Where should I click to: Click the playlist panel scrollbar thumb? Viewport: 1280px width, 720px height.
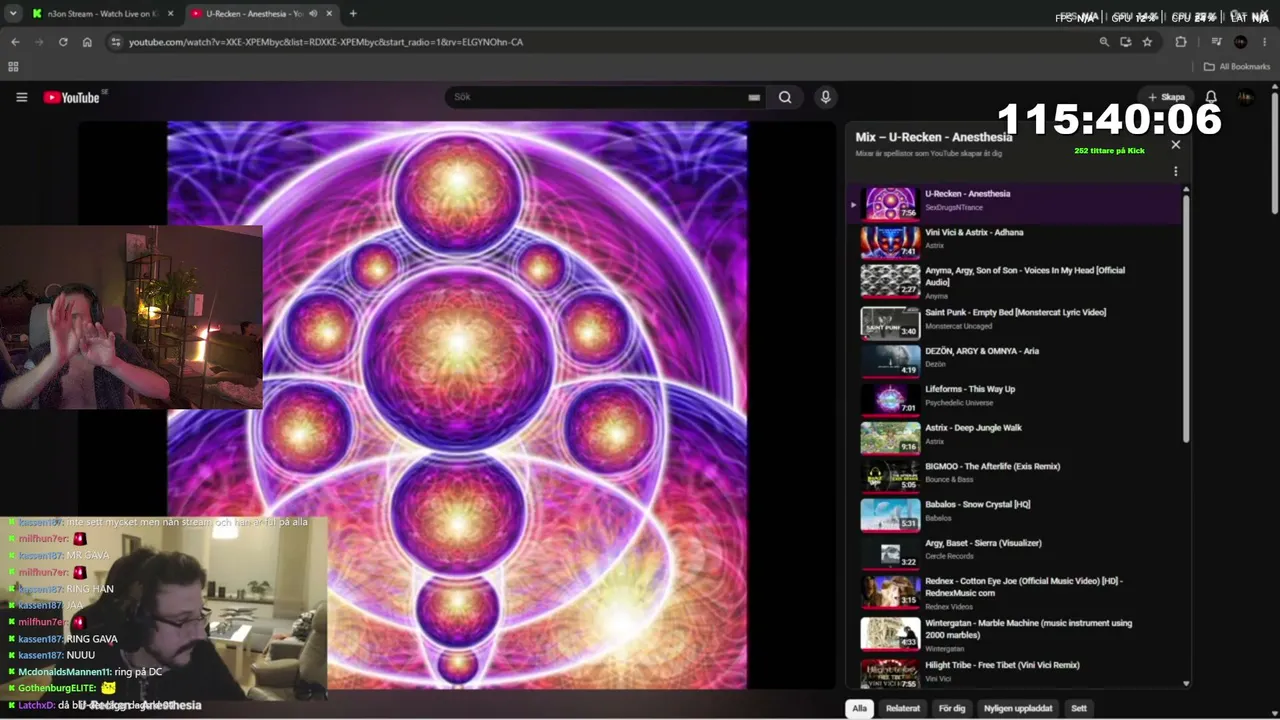coord(1186,318)
